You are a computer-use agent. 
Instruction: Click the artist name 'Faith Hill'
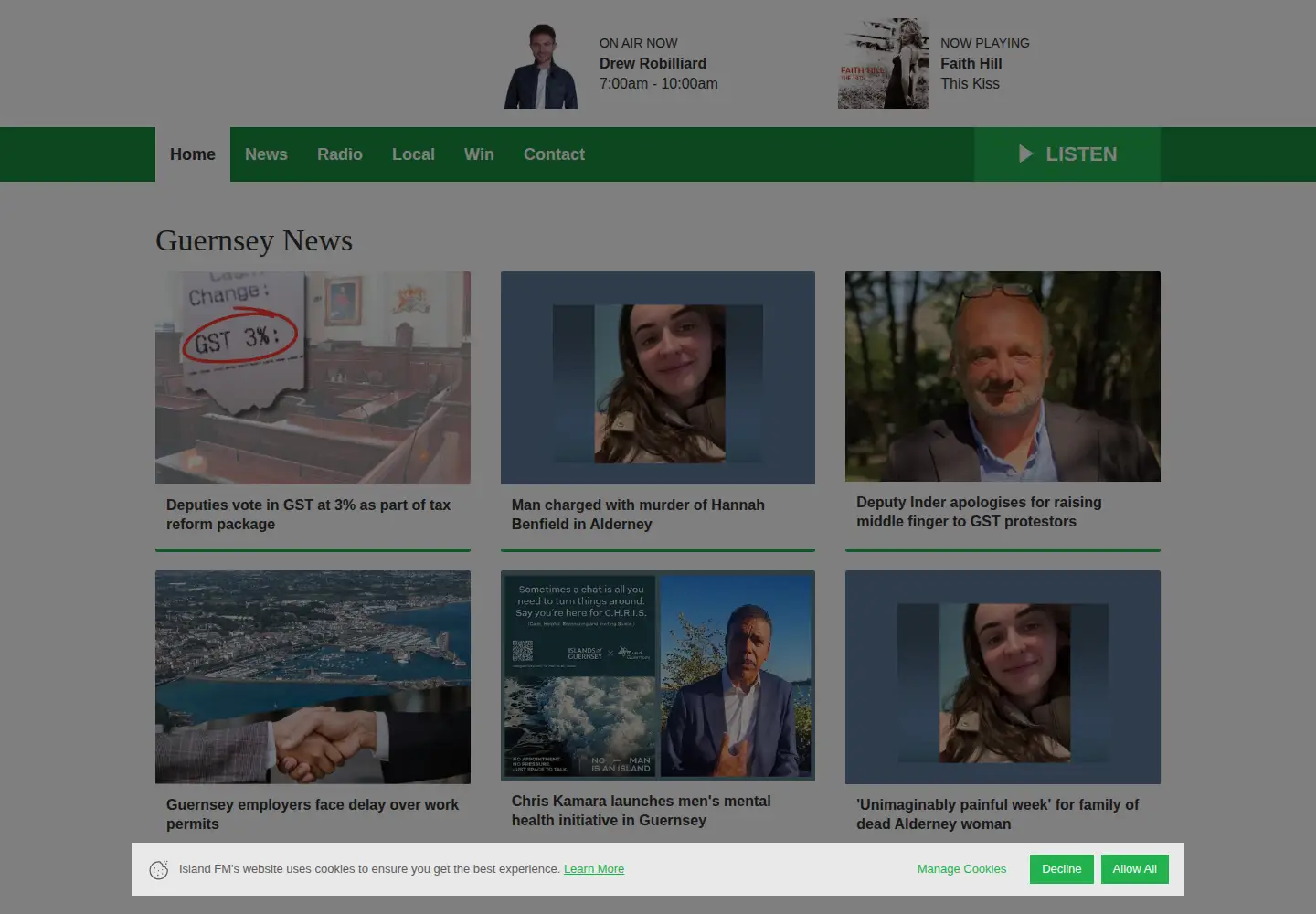(x=971, y=63)
